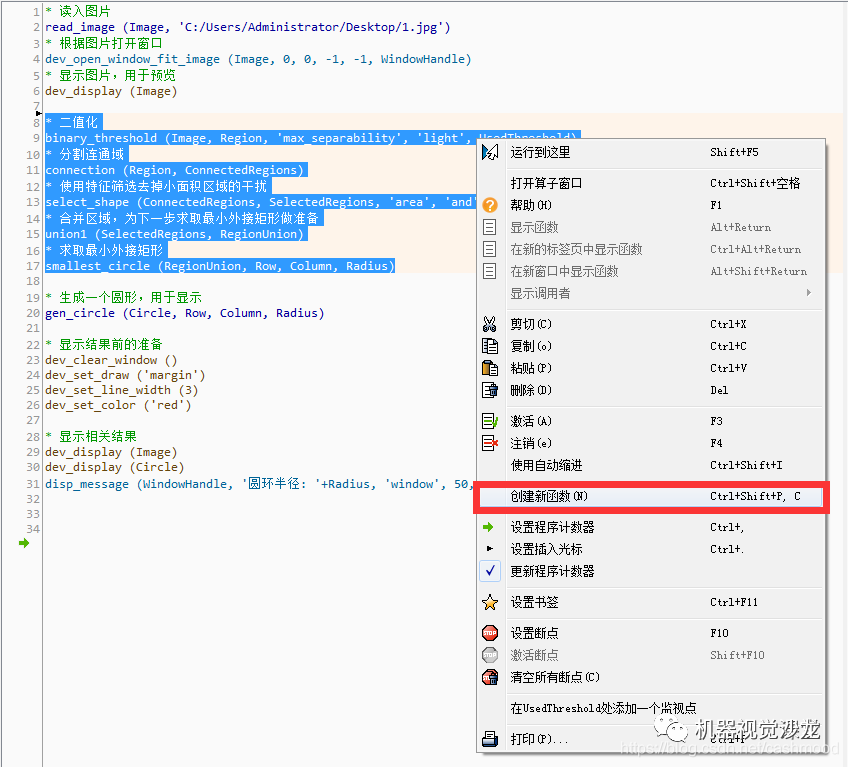Expand the 显示调用者 submenu arrow
This screenshot has height=767, width=848.
click(x=809, y=293)
